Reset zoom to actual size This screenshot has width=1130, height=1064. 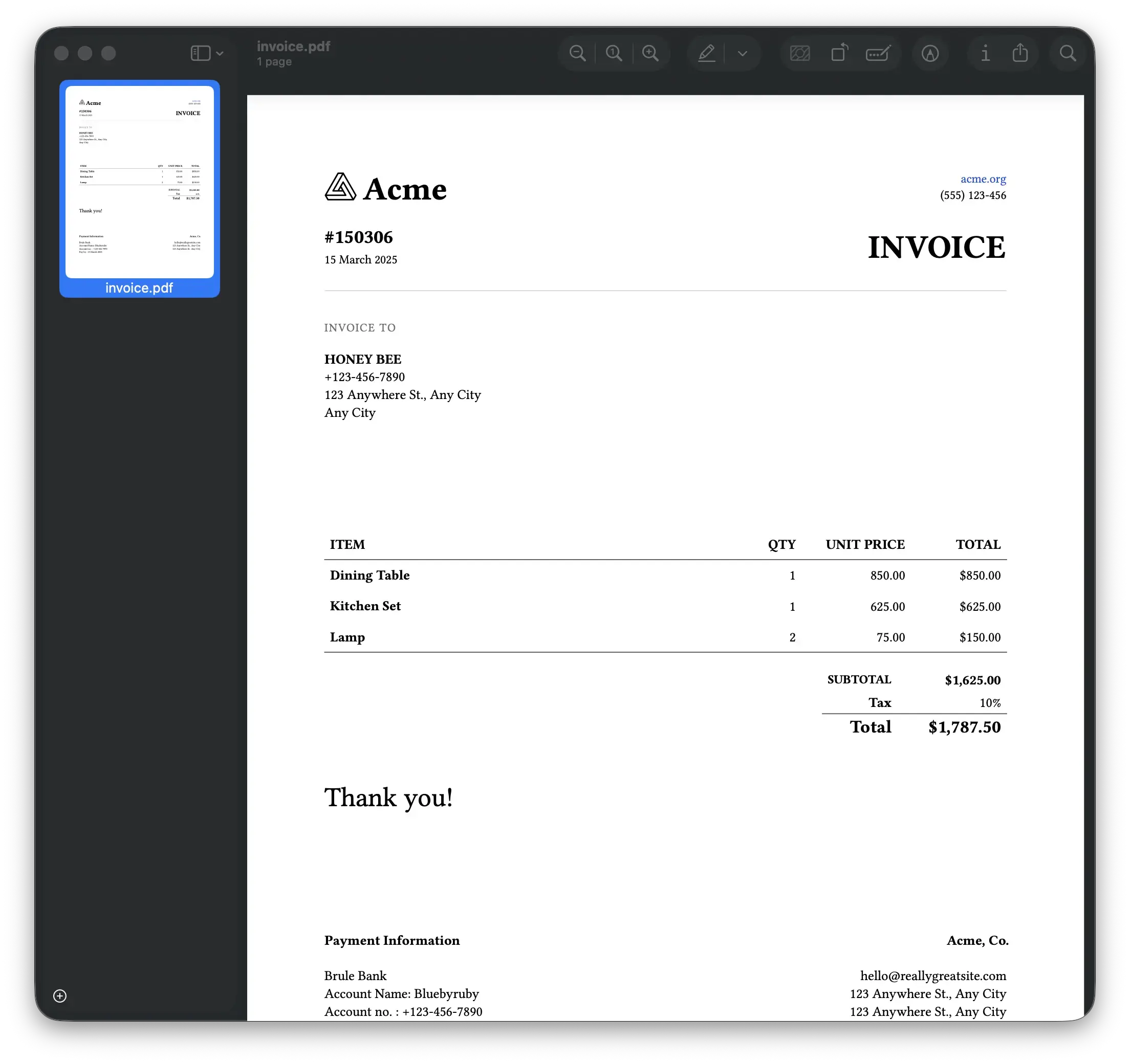tap(614, 53)
